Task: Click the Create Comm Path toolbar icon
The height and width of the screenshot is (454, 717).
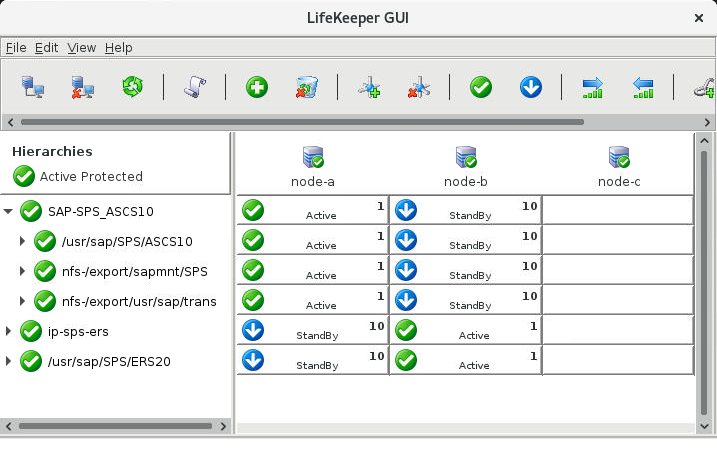Action: pos(369,87)
